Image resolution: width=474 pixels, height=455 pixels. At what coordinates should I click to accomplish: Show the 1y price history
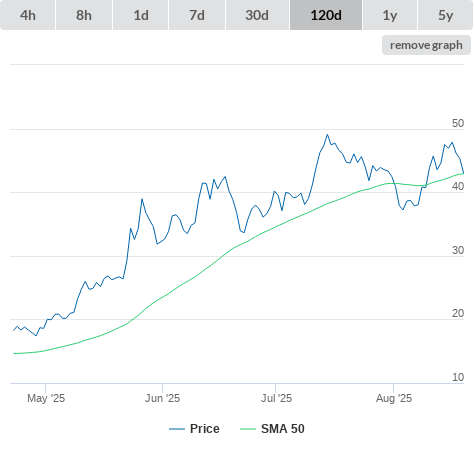click(x=390, y=15)
